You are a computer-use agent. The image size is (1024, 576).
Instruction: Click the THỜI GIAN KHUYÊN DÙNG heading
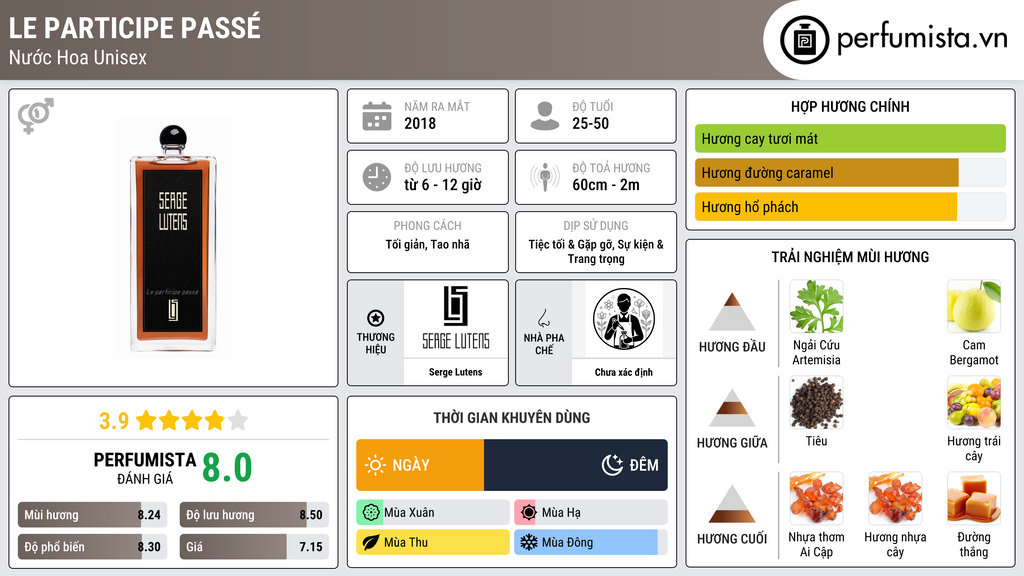[x=512, y=418]
